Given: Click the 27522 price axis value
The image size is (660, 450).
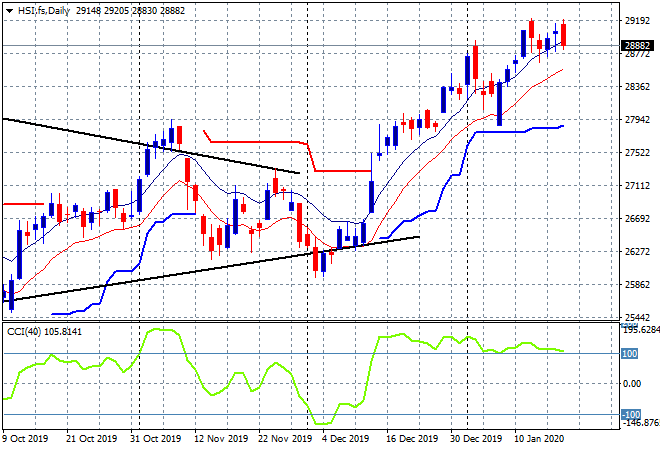Looking at the screenshot, I should tap(637, 152).
